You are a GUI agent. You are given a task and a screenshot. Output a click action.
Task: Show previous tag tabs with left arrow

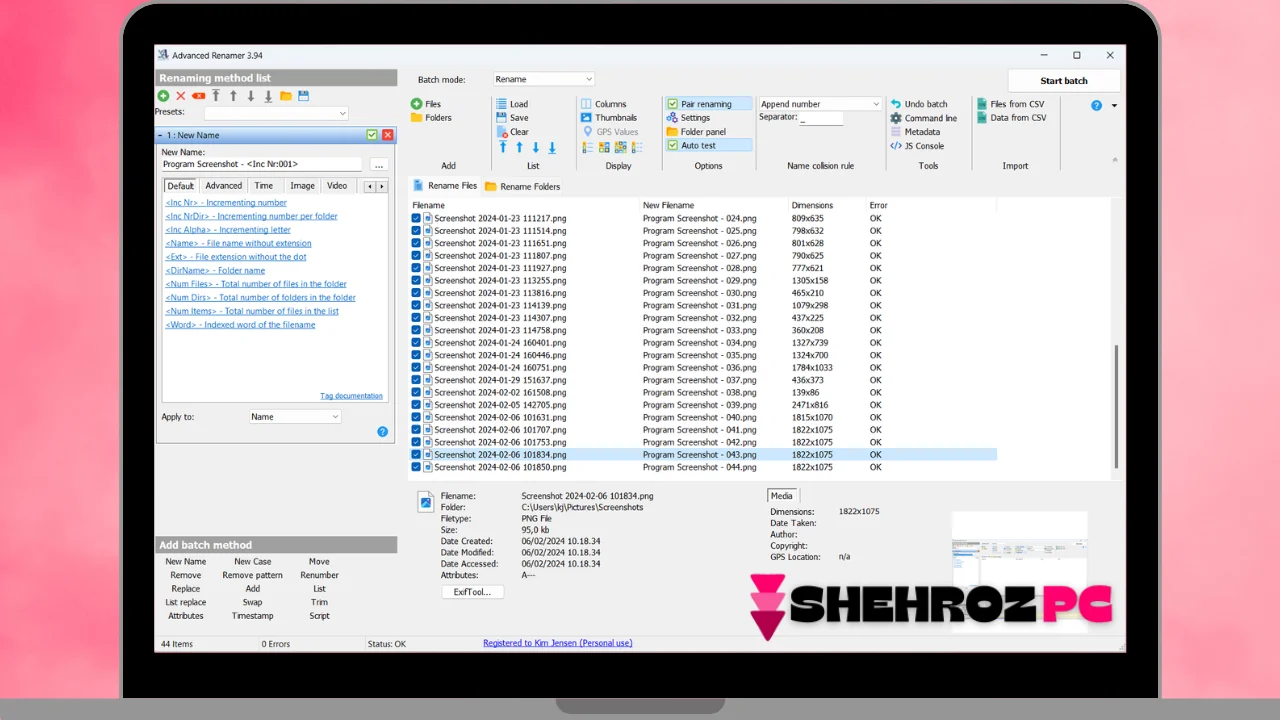point(370,186)
